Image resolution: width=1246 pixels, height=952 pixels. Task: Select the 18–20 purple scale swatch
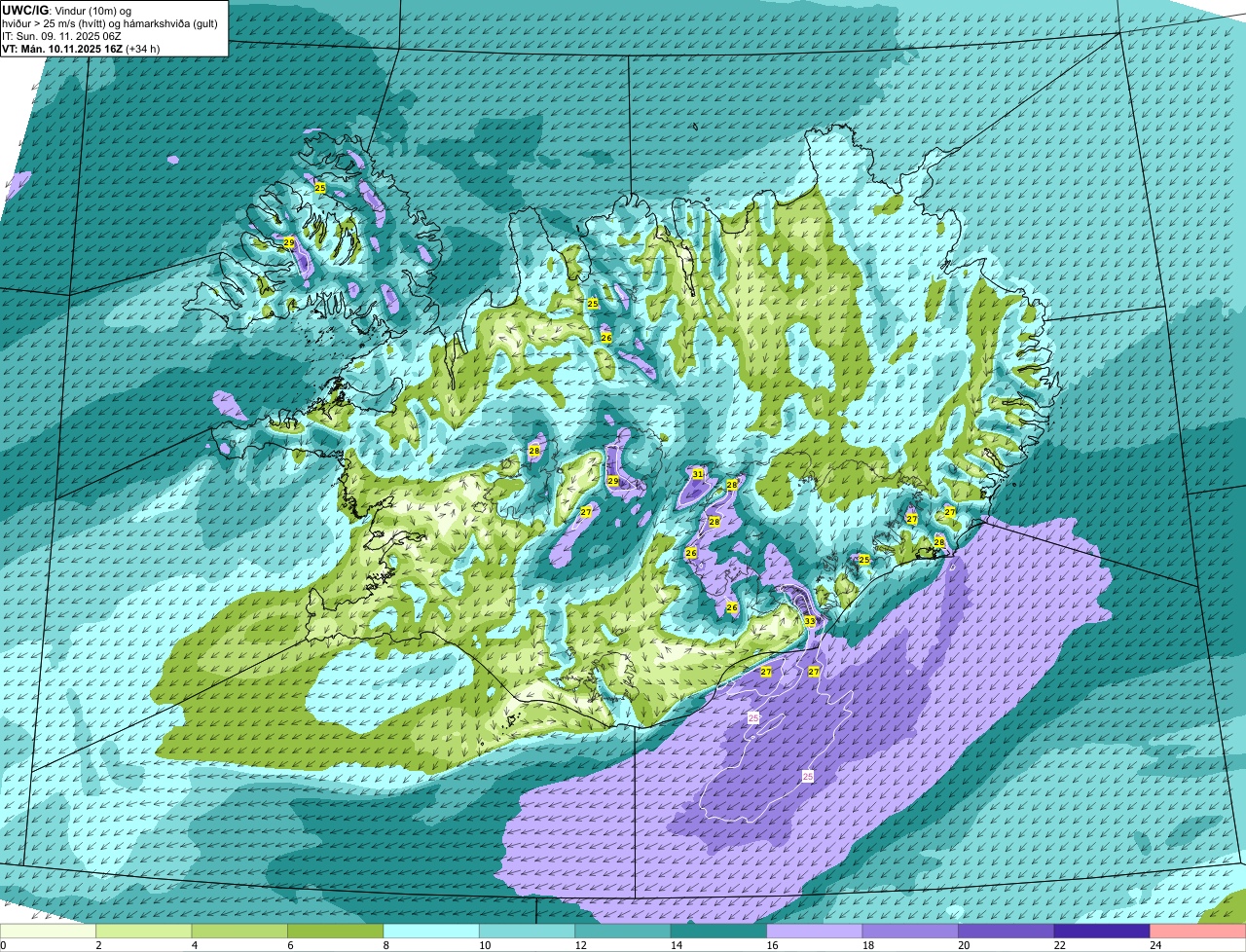tap(910, 931)
